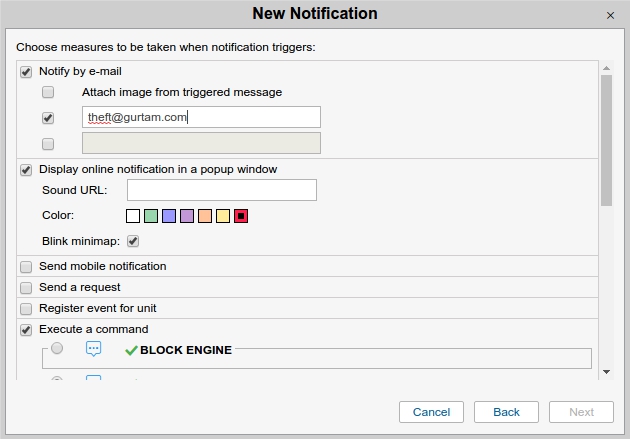Uncheck Notify by e-mail
Viewport: 630px width, 439px height.
pos(26,72)
